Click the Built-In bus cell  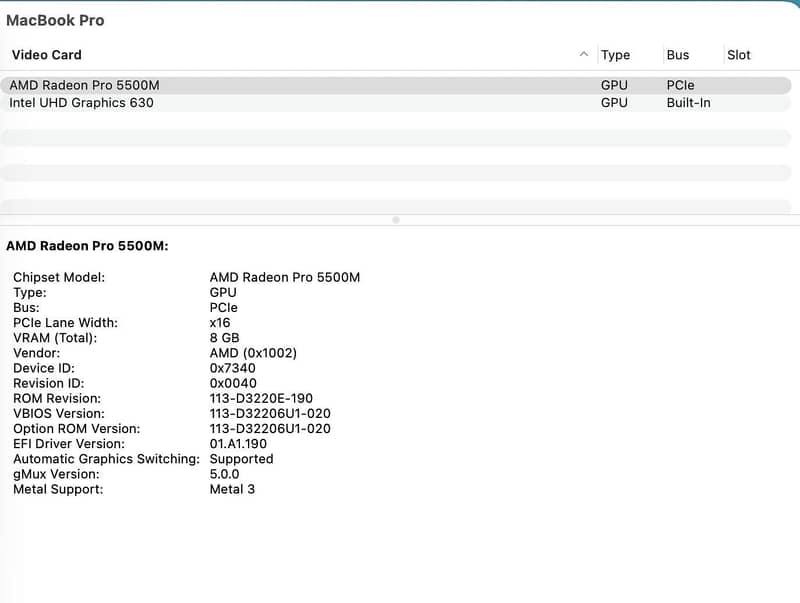[688, 103]
